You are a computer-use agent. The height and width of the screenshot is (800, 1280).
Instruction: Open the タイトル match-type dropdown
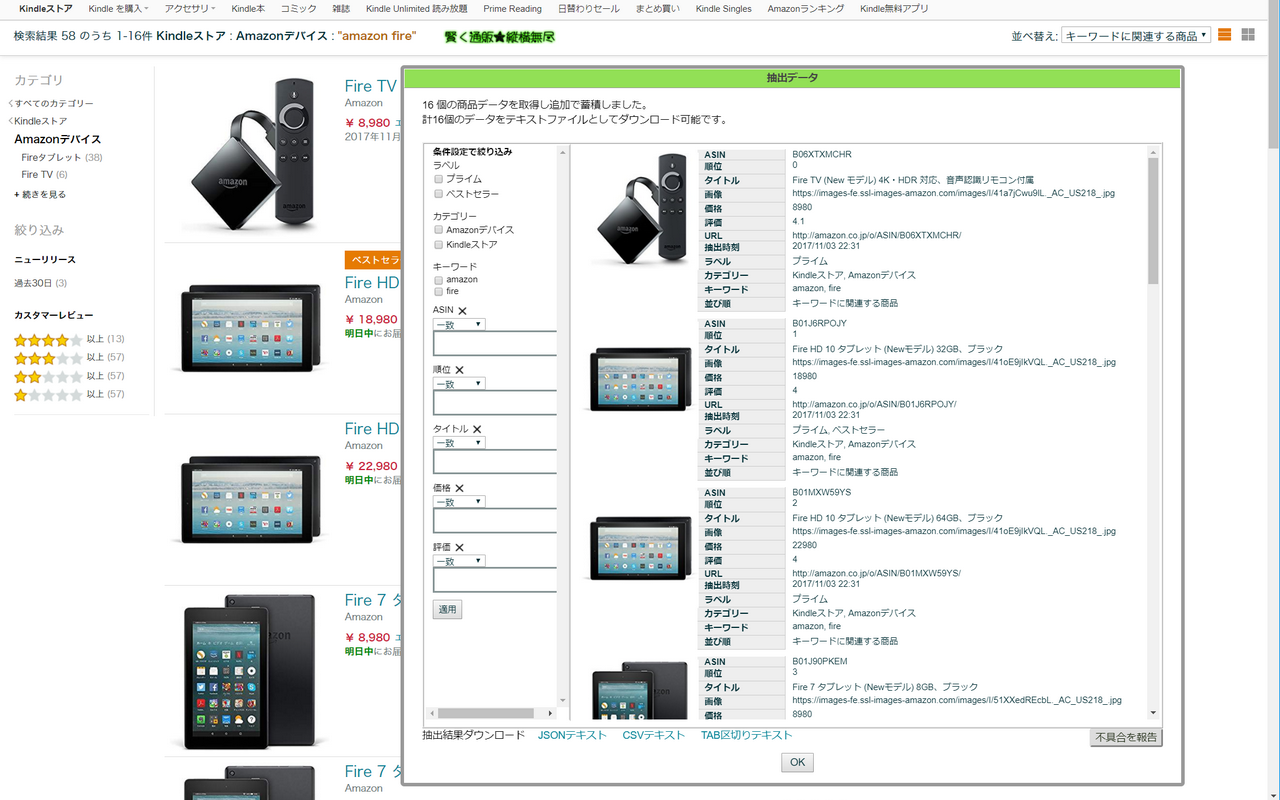459,442
